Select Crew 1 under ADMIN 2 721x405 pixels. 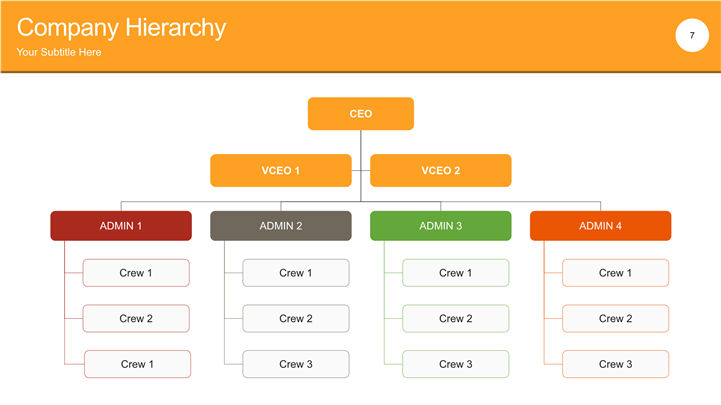(296, 273)
